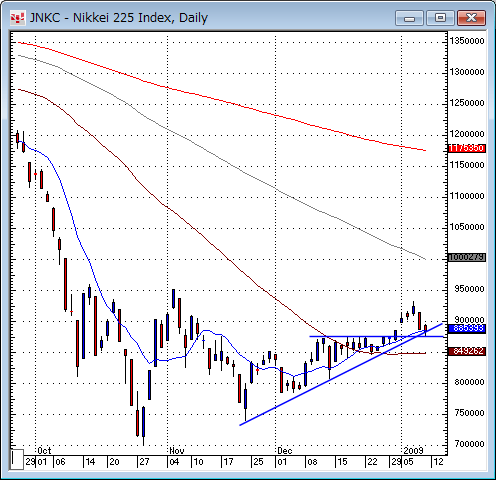Screen dimensions: 496x480
Task: Click the JNKC chart window icon
Action: point(17,18)
